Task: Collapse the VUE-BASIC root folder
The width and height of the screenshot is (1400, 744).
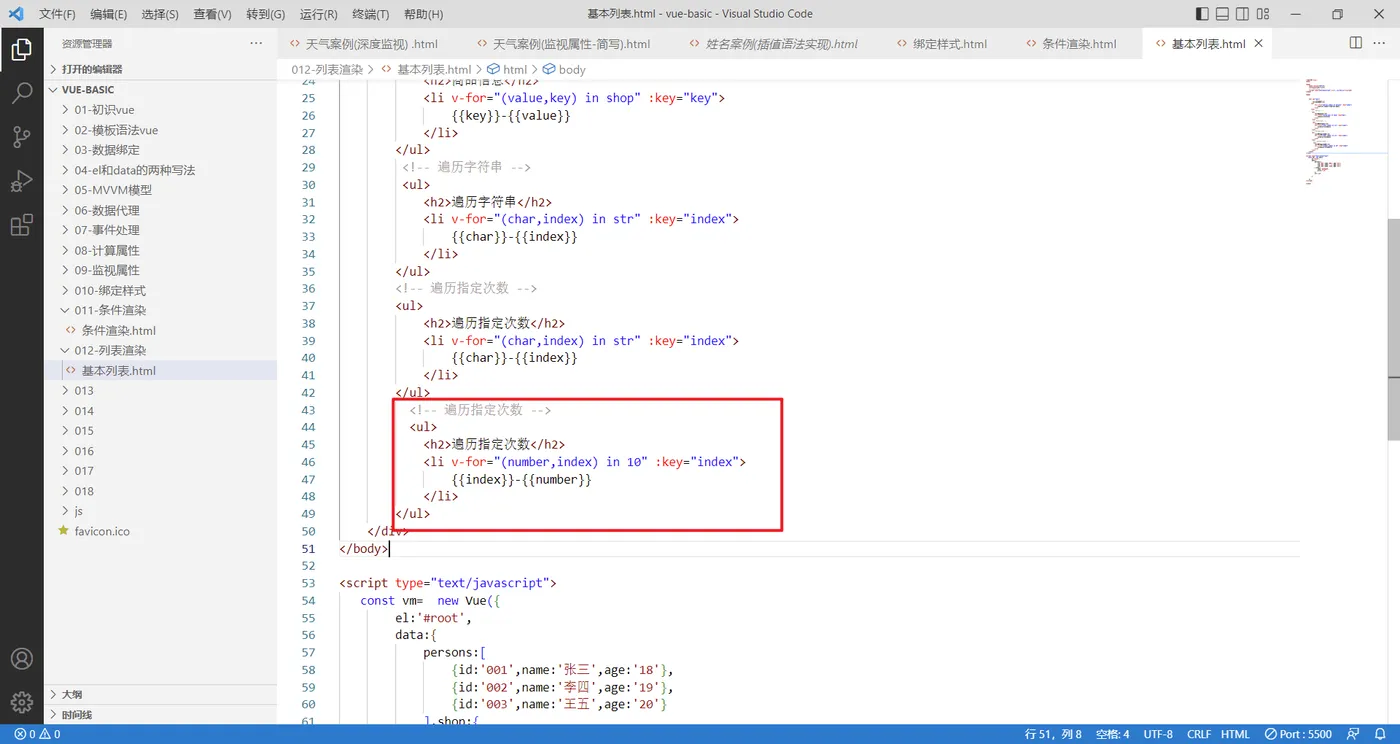Action: click(160, 89)
